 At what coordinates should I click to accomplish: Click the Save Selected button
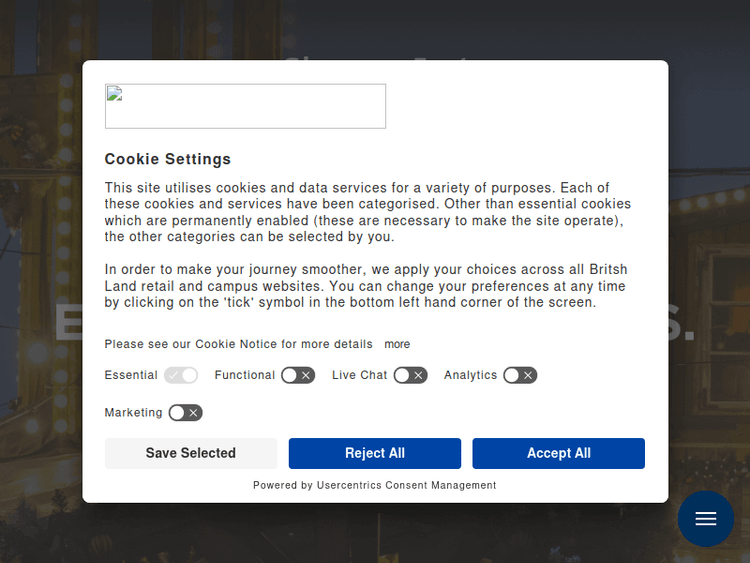click(191, 453)
